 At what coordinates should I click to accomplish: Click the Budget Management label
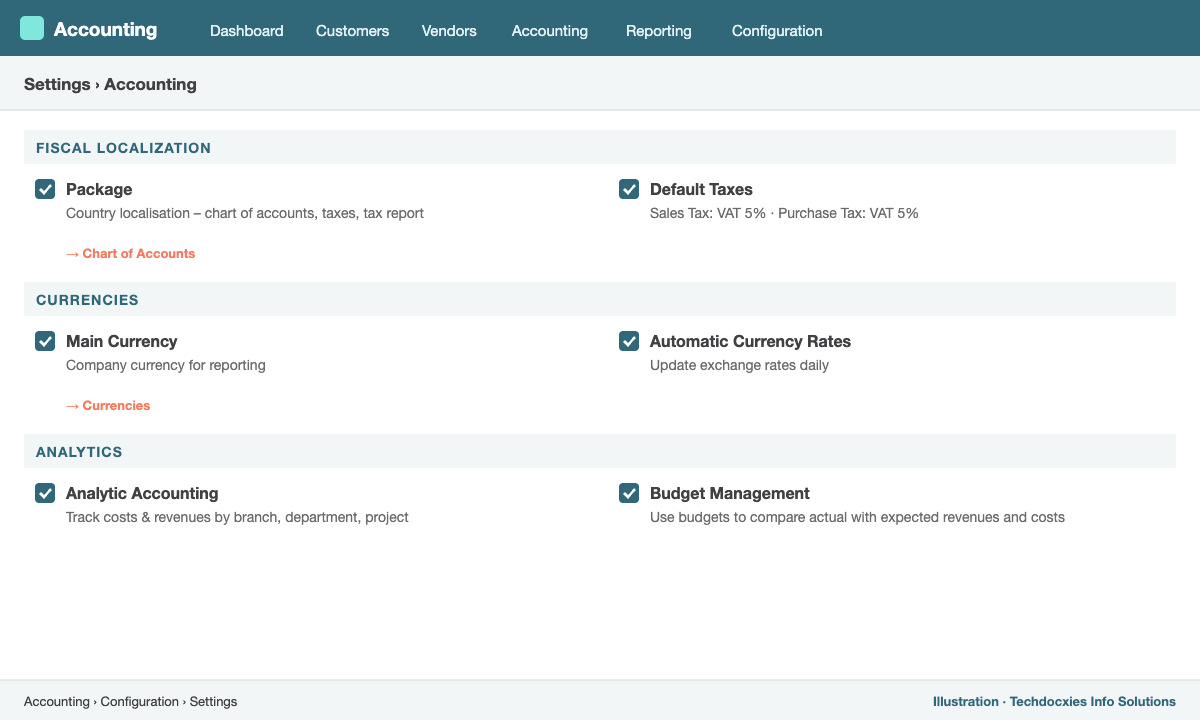730,493
